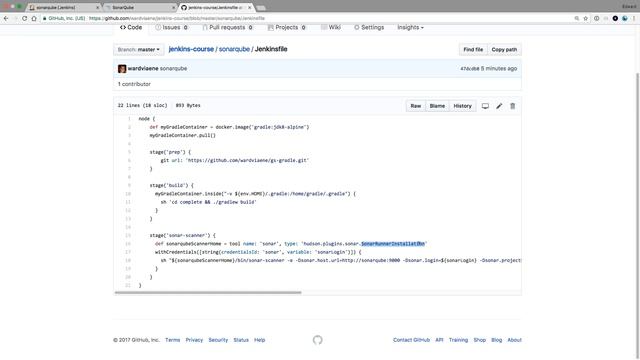Open the Pull requests tab
640x360 pixels.
(x=227, y=27)
